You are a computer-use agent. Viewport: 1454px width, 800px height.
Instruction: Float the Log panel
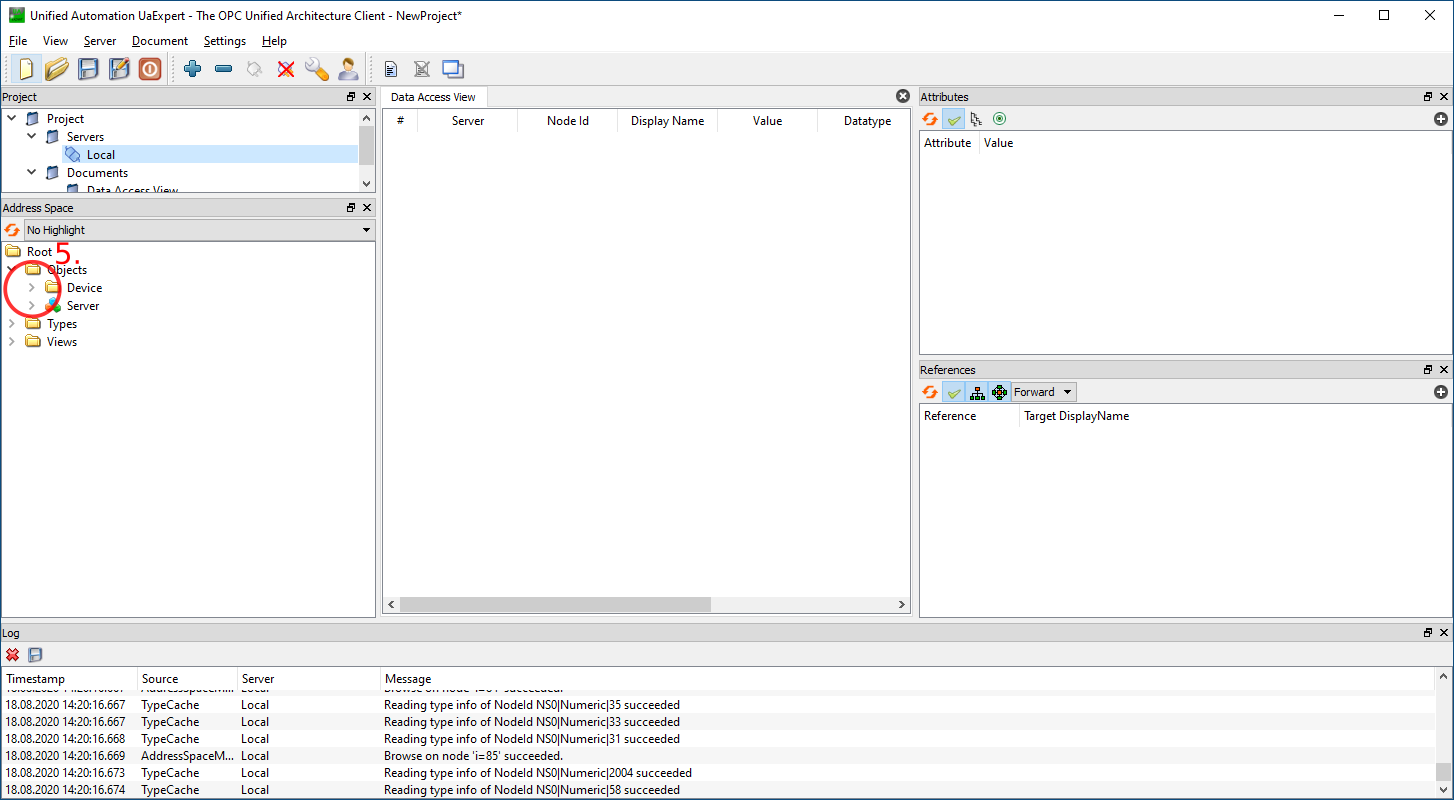[x=1428, y=633]
